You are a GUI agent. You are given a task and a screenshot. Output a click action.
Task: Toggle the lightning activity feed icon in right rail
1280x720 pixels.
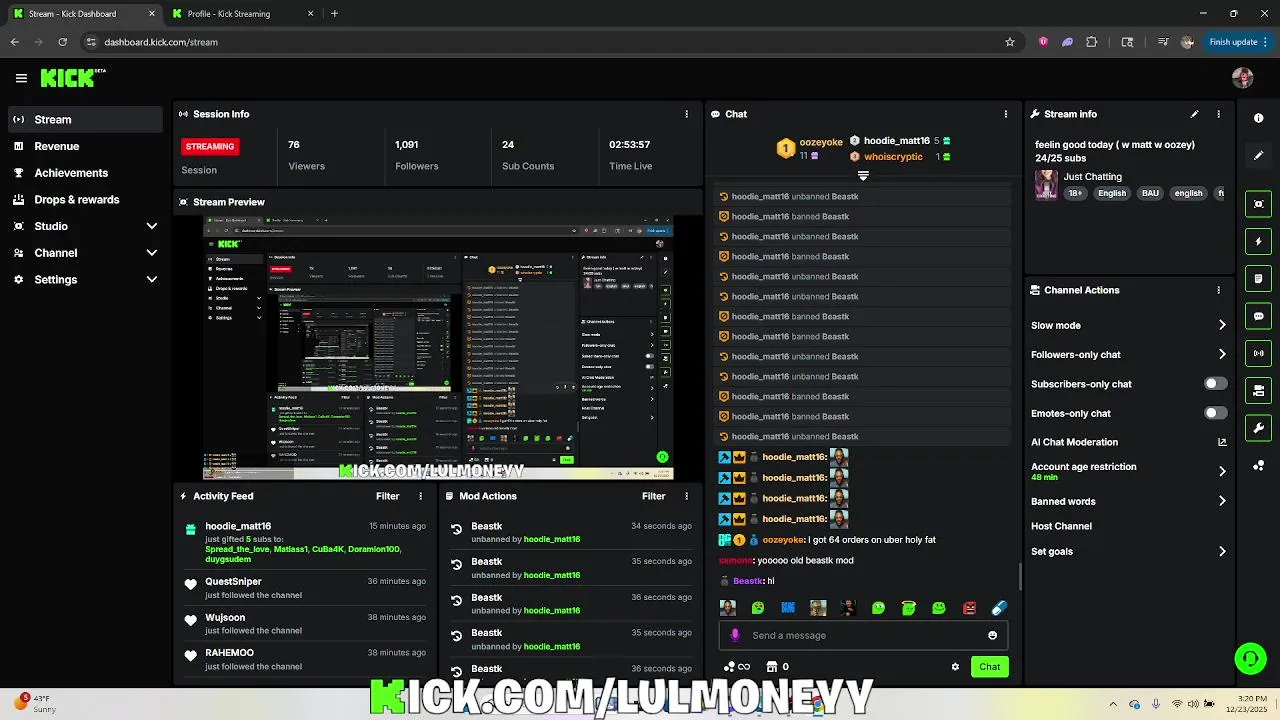pos(1258,242)
